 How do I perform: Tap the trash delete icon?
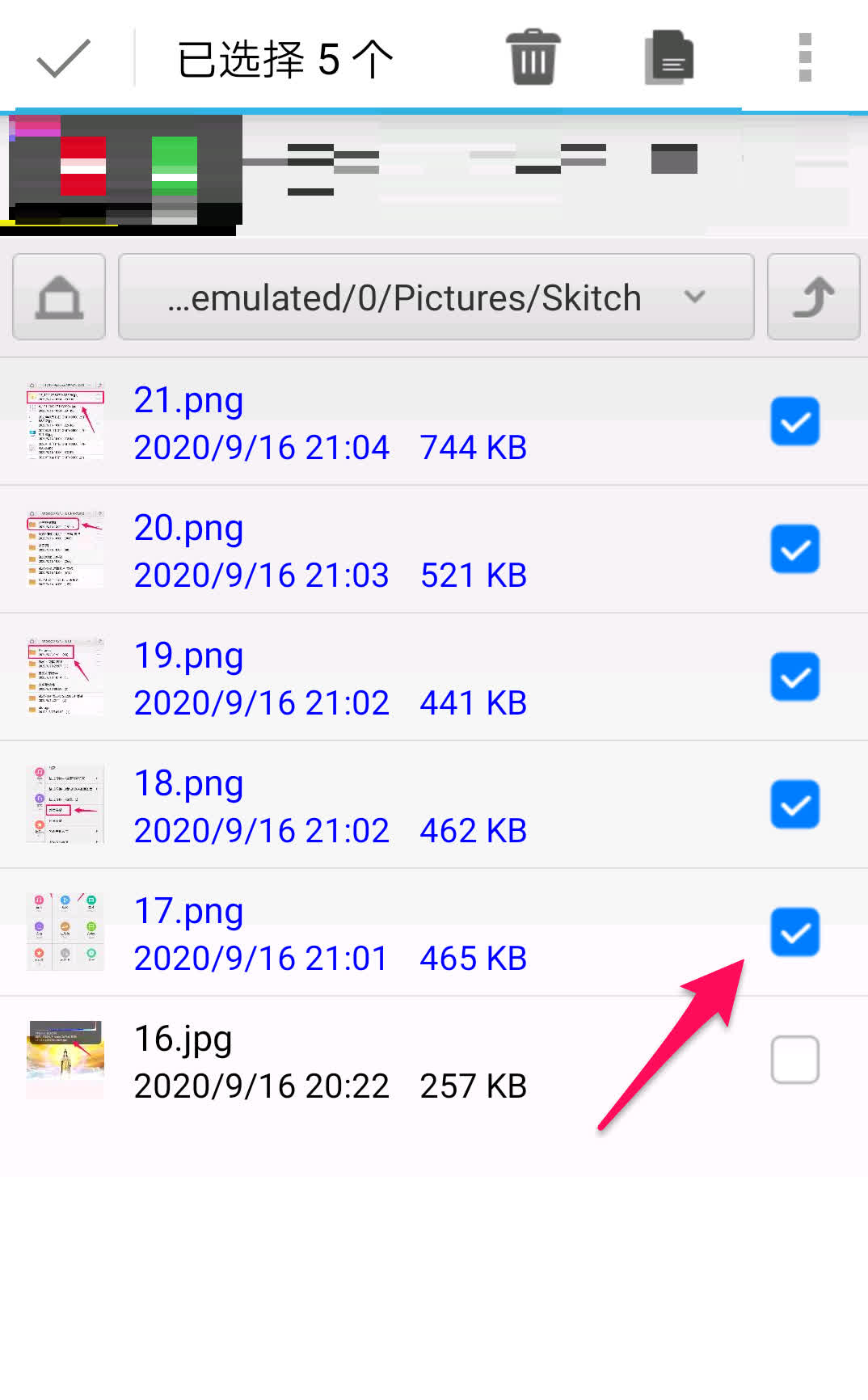point(533,57)
